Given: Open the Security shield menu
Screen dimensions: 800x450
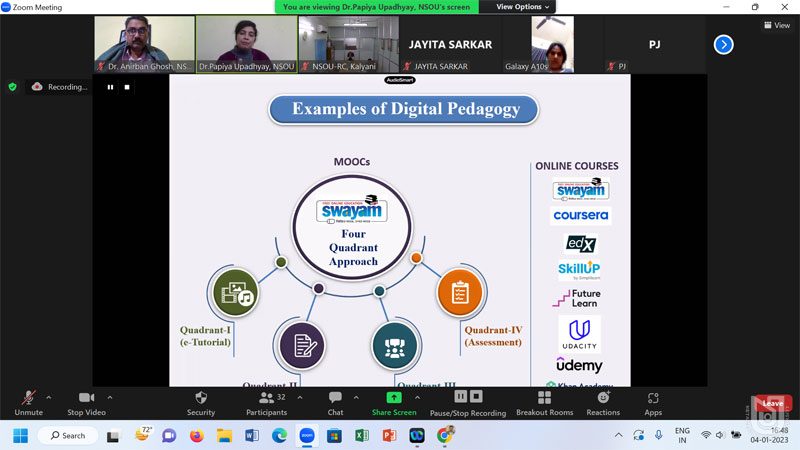Looking at the screenshot, I should tap(201, 403).
